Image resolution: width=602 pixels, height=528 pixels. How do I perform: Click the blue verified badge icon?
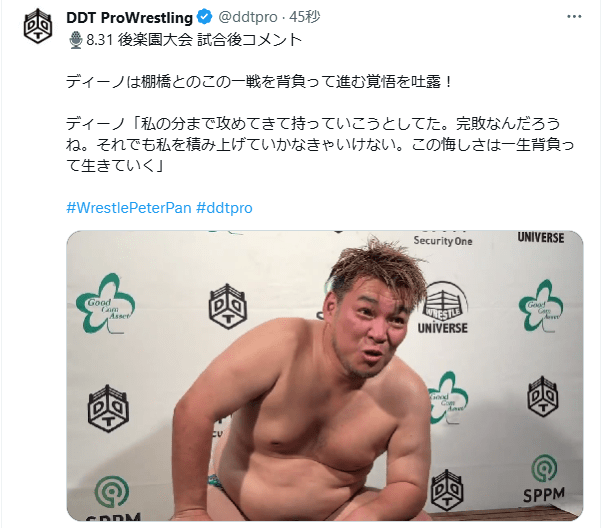[204, 17]
